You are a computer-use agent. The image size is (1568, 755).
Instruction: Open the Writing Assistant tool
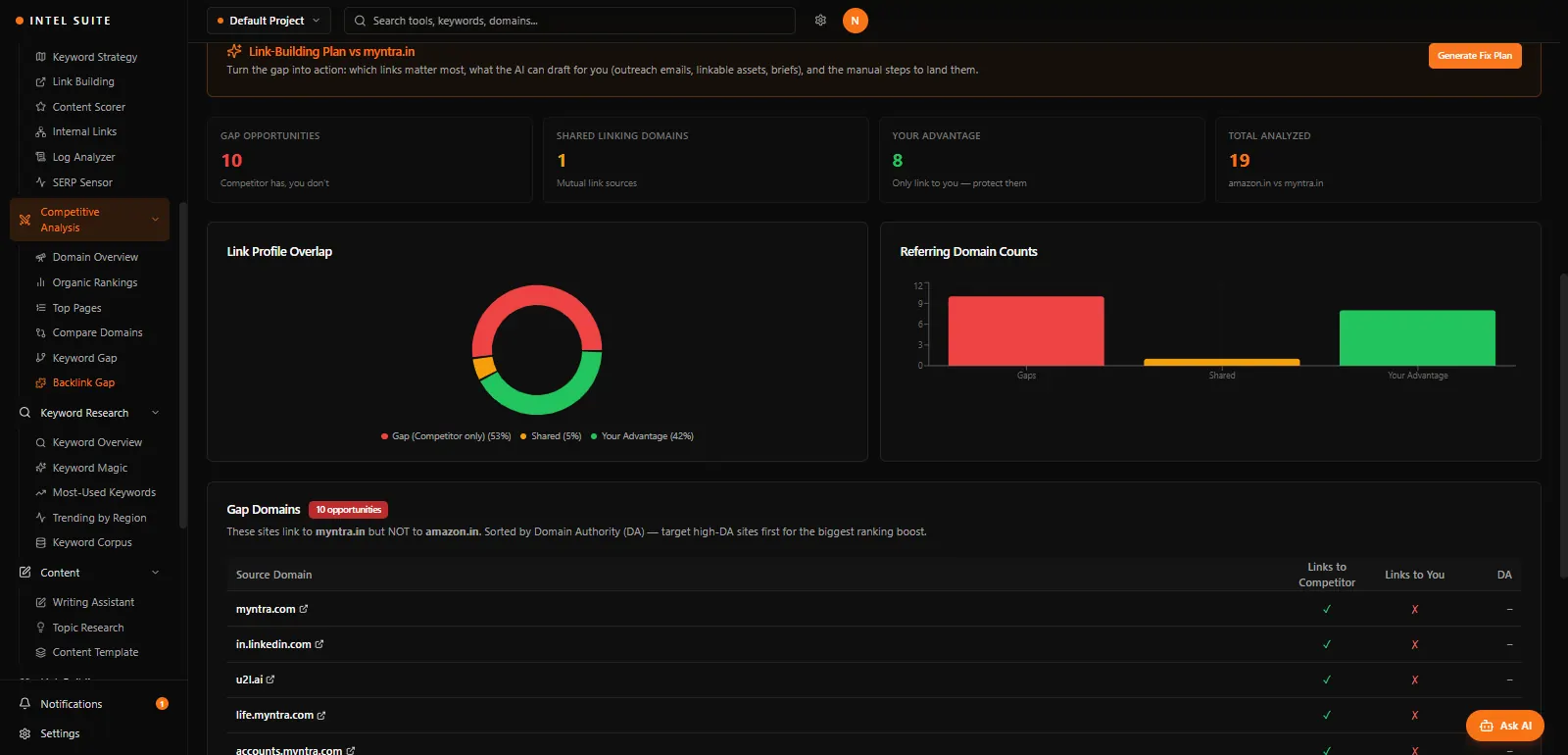[93, 603]
